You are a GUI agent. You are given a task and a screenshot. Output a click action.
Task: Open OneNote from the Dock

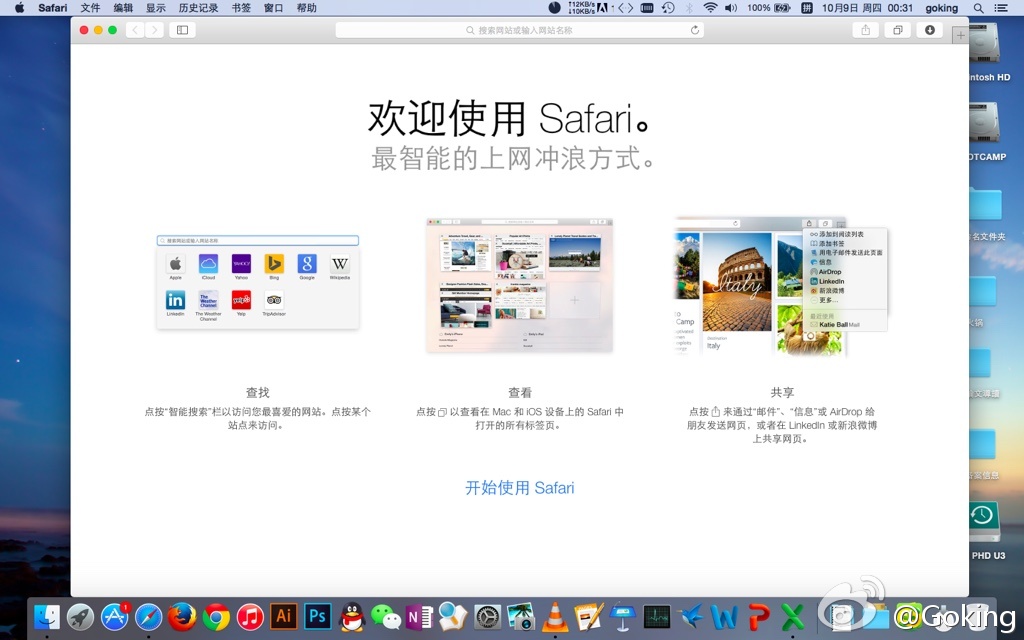(x=420, y=617)
